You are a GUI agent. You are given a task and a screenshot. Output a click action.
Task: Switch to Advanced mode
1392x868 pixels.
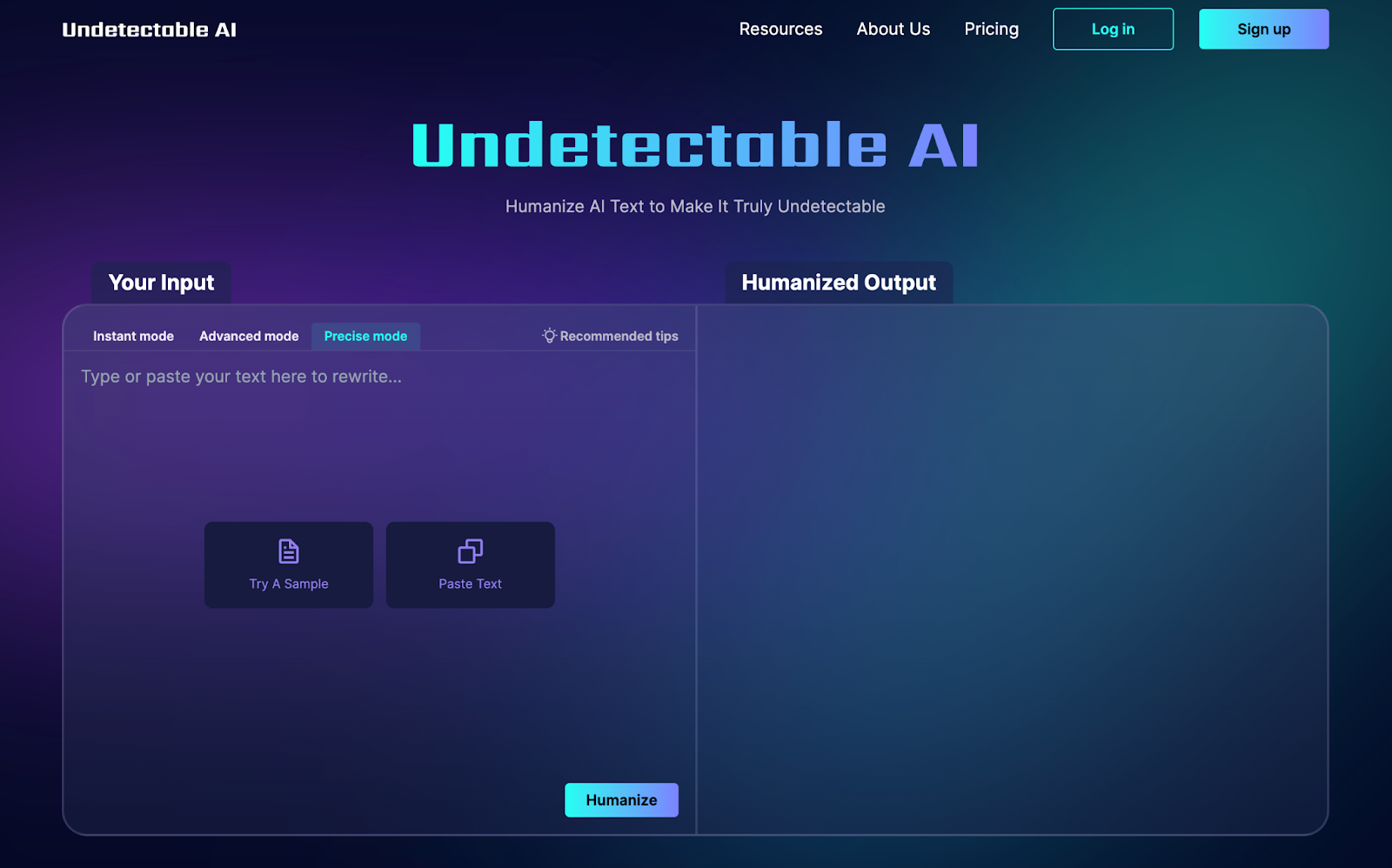(248, 336)
